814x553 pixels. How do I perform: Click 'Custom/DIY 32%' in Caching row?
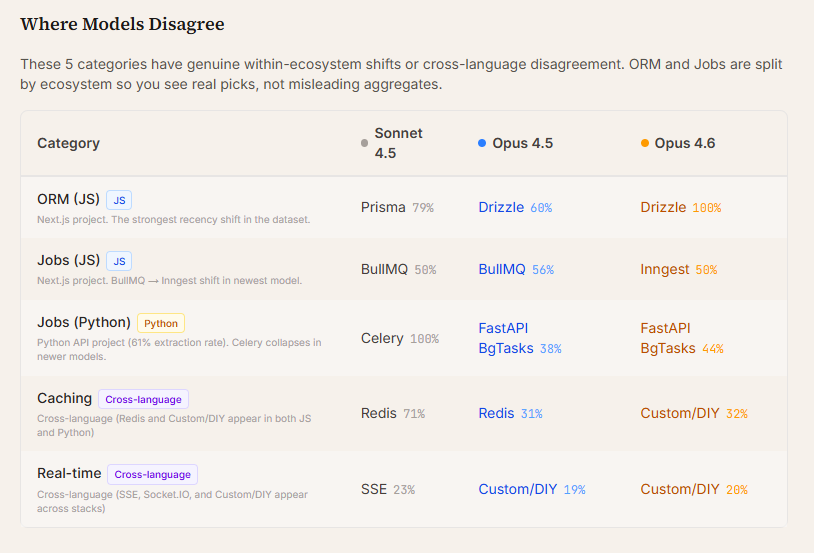[694, 413]
